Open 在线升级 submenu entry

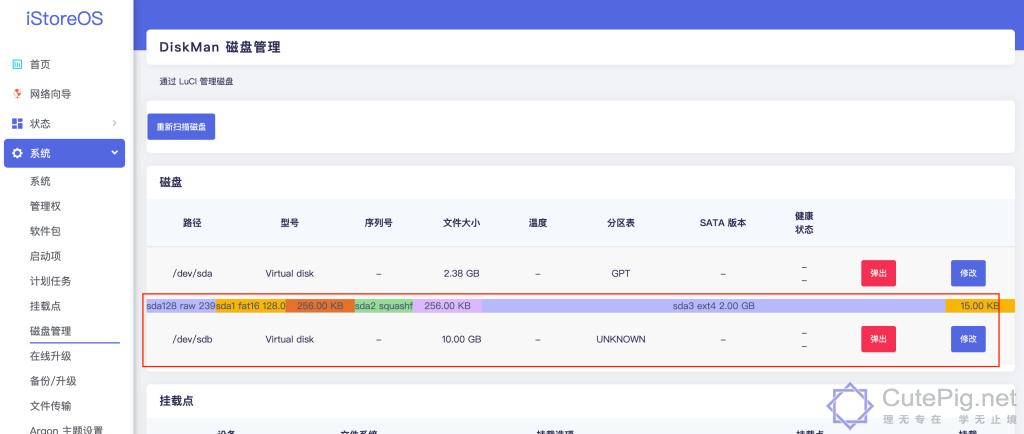pyautogui.click(x=50, y=356)
